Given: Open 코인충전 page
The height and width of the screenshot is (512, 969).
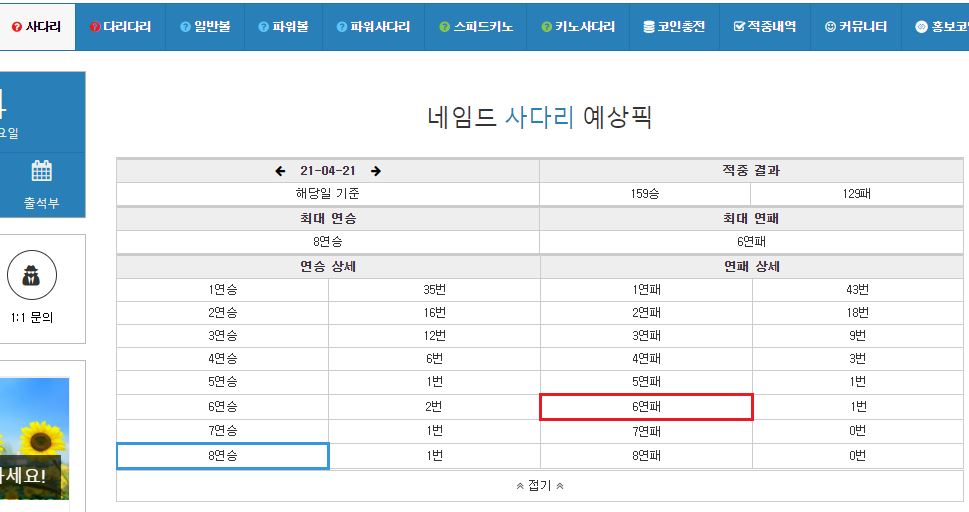Looking at the screenshot, I should coord(674,27).
